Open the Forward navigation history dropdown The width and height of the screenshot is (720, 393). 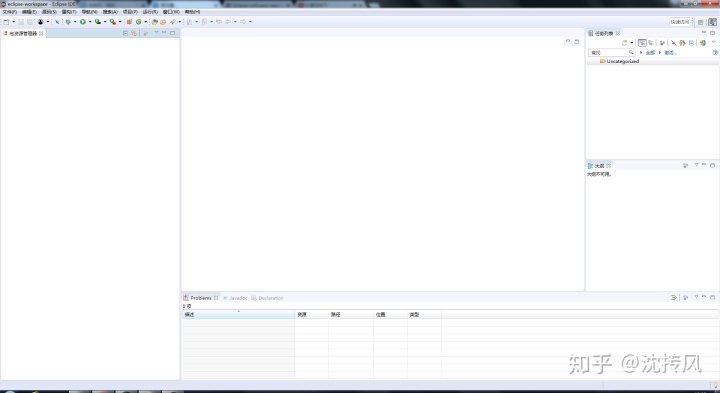[250, 22]
